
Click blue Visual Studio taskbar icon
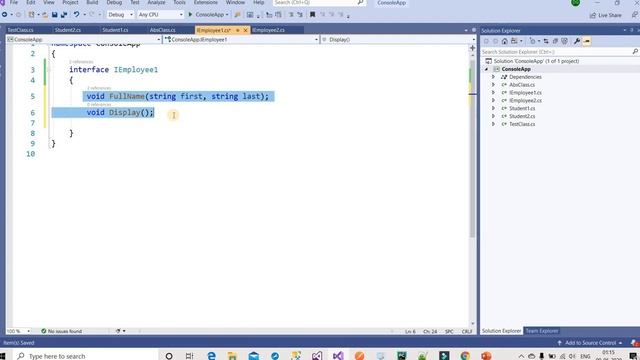click(338, 356)
